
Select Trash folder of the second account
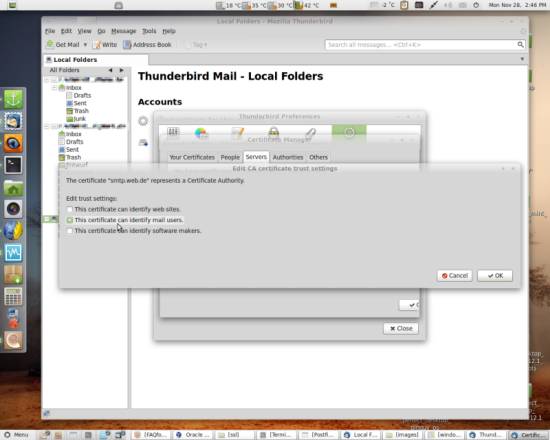tap(70, 157)
